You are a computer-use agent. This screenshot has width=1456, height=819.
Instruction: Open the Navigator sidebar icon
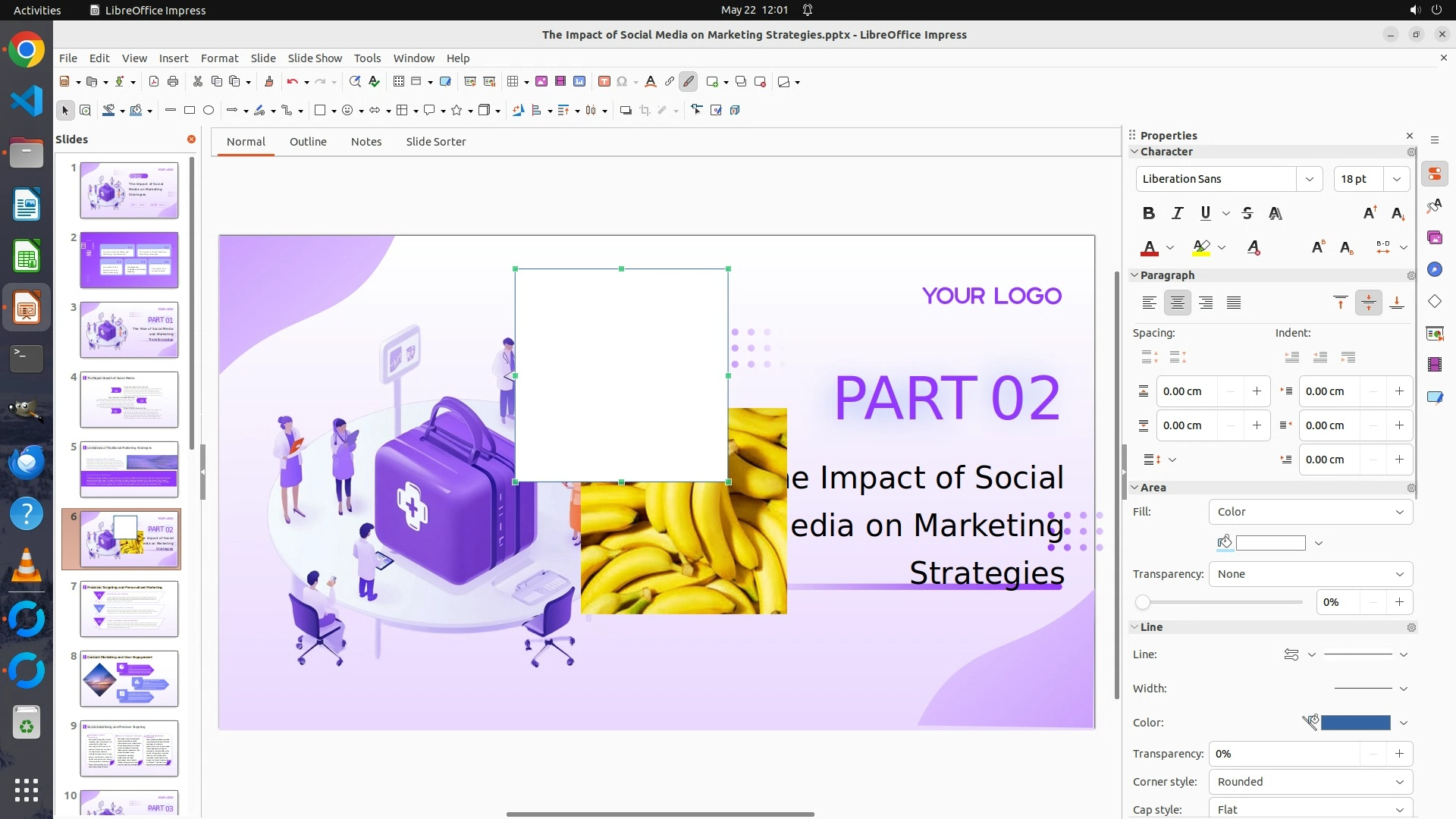[1434, 270]
